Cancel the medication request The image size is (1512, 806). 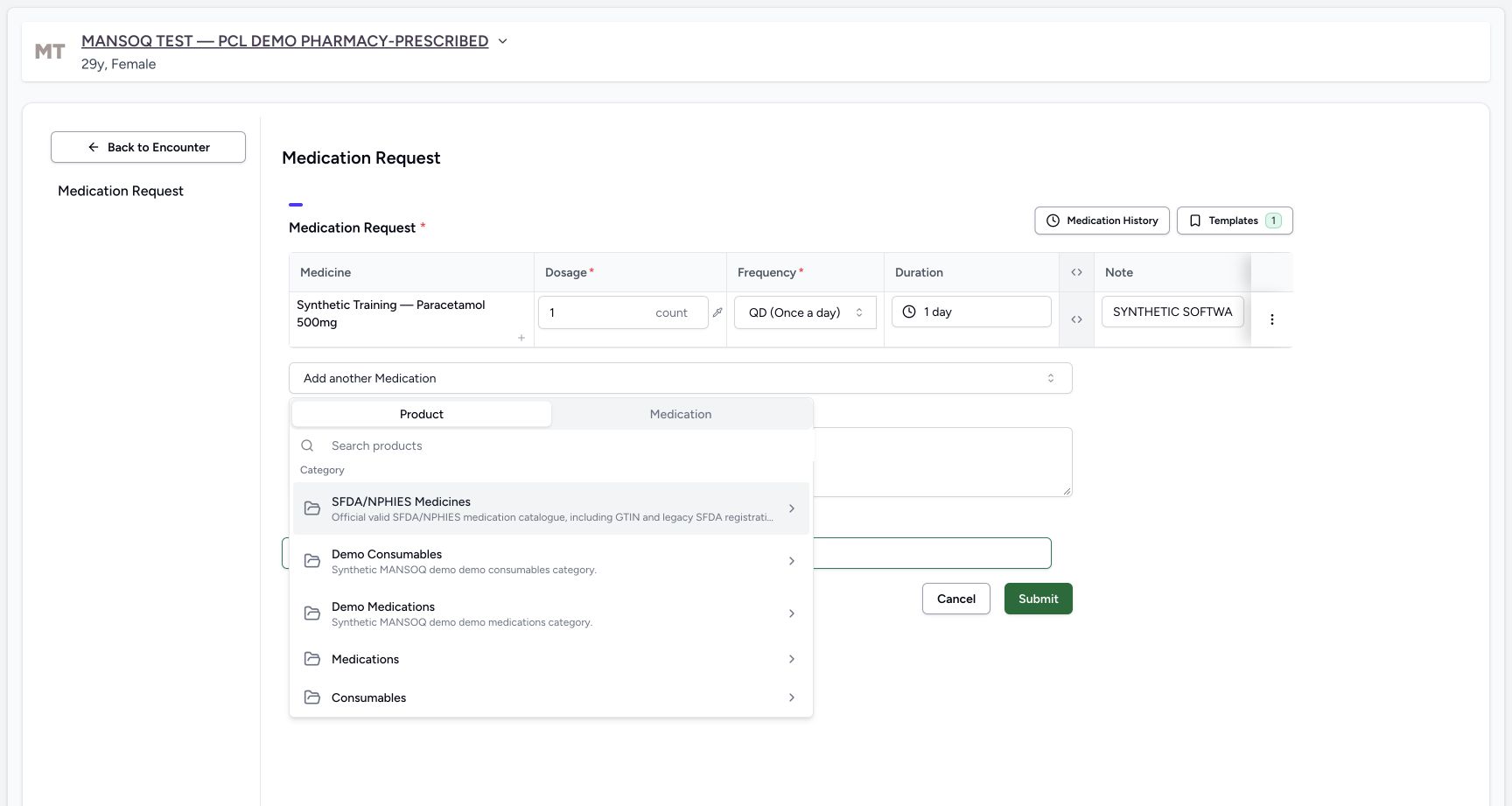click(956, 599)
